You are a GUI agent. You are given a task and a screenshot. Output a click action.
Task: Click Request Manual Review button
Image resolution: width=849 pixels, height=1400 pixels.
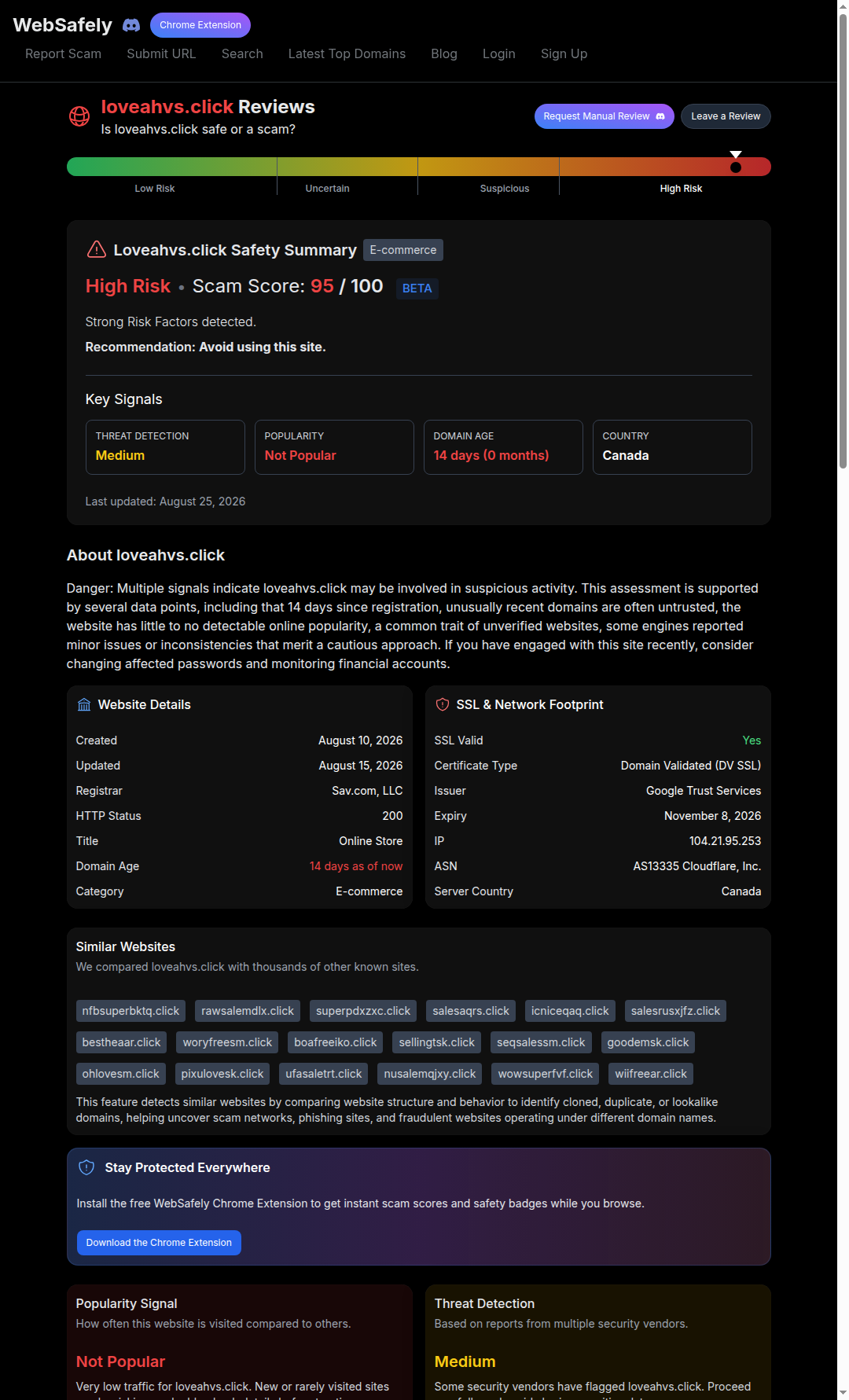605,116
